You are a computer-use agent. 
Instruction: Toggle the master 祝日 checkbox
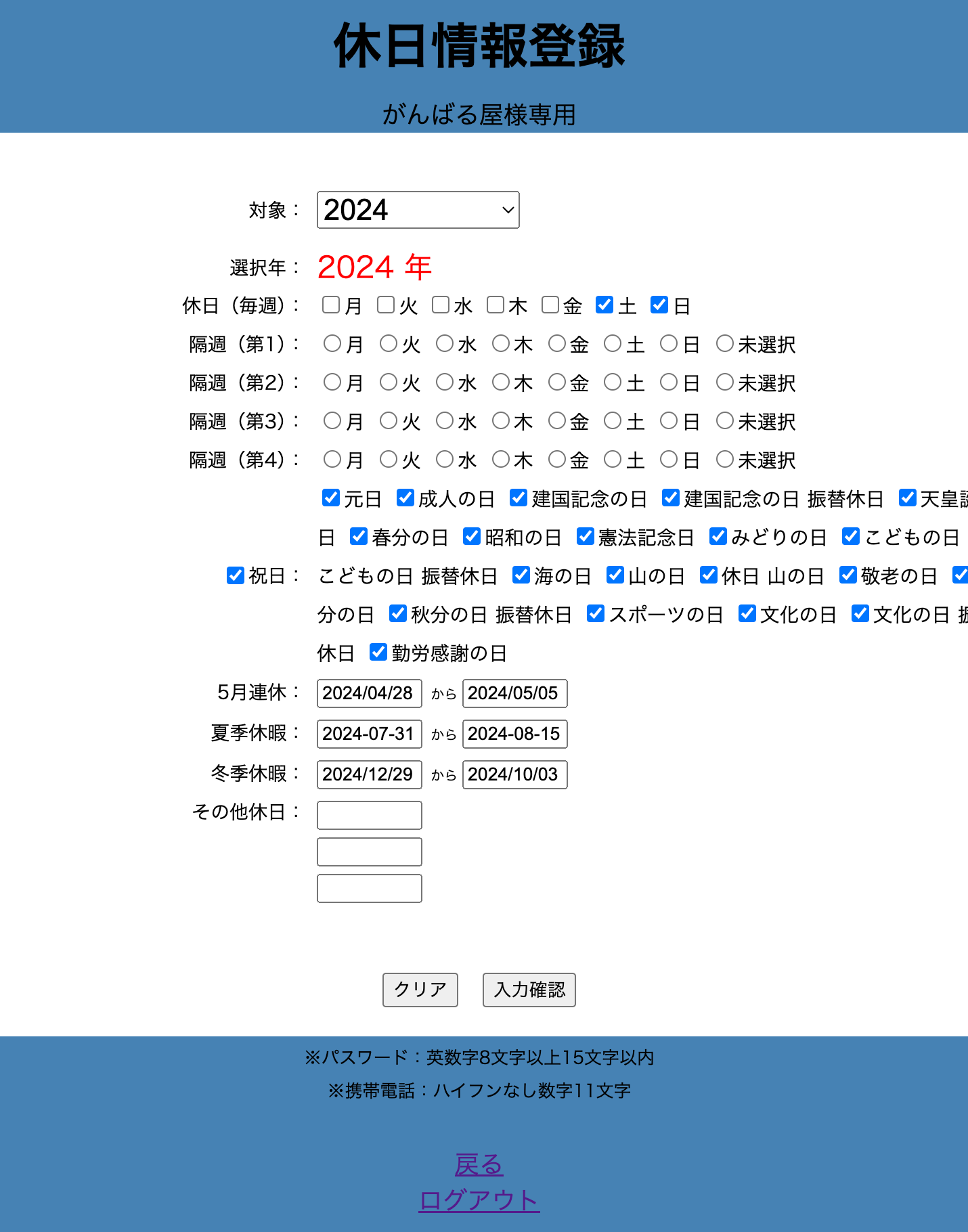(236, 575)
